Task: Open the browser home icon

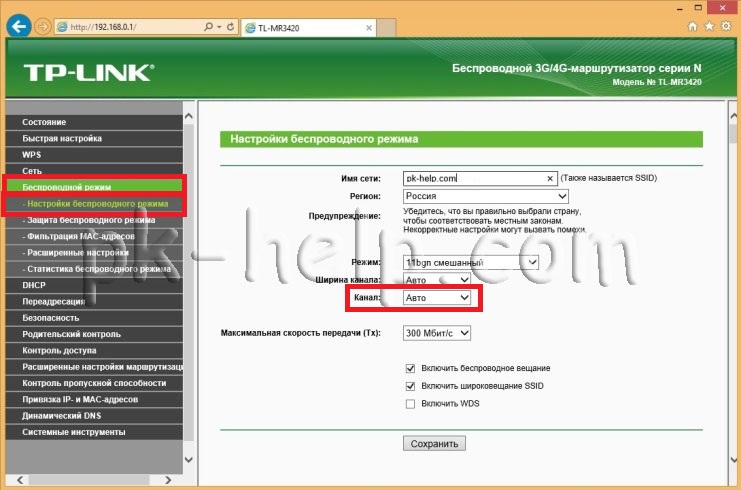Action: point(692,26)
